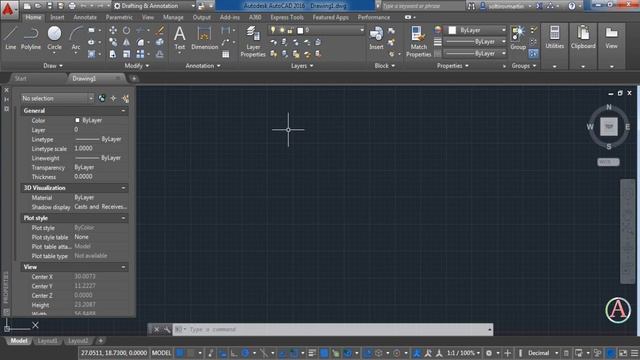
Task: Expand the Layers panel dropdown
Action: [x=302, y=66]
